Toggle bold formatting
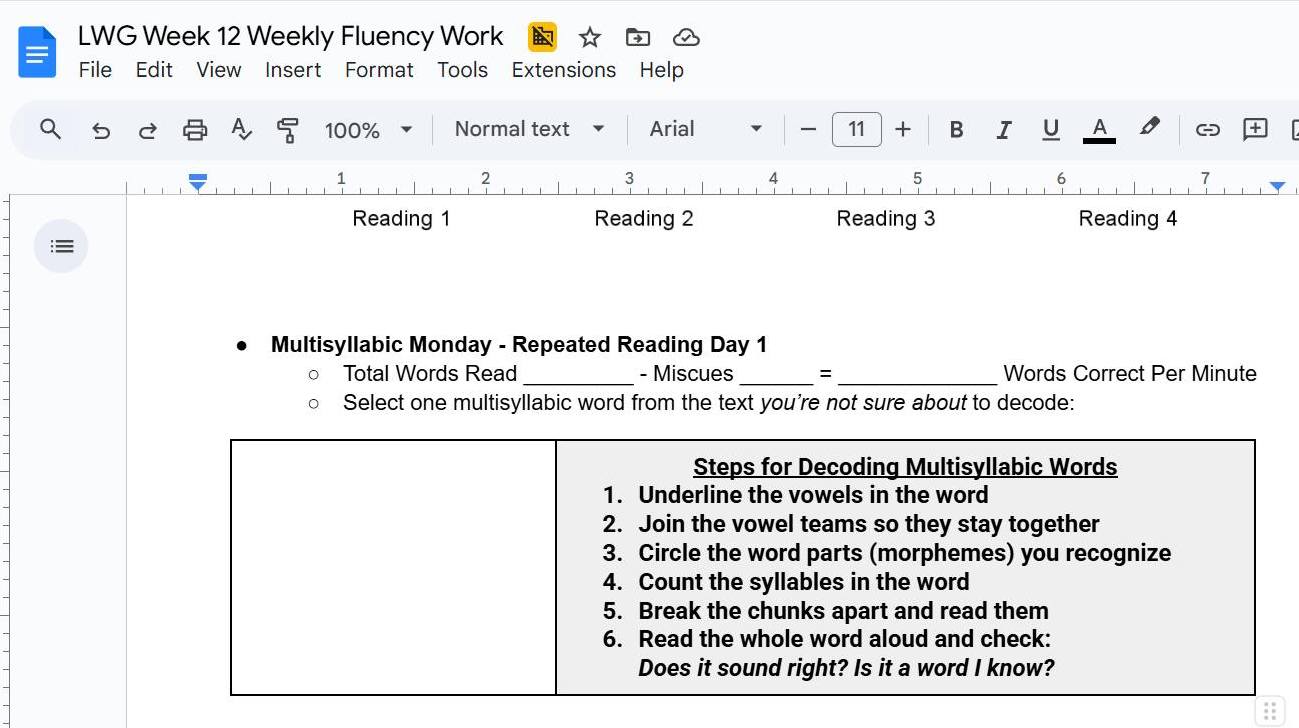Image resolution: width=1299 pixels, height=728 pixels. point(956,129)
